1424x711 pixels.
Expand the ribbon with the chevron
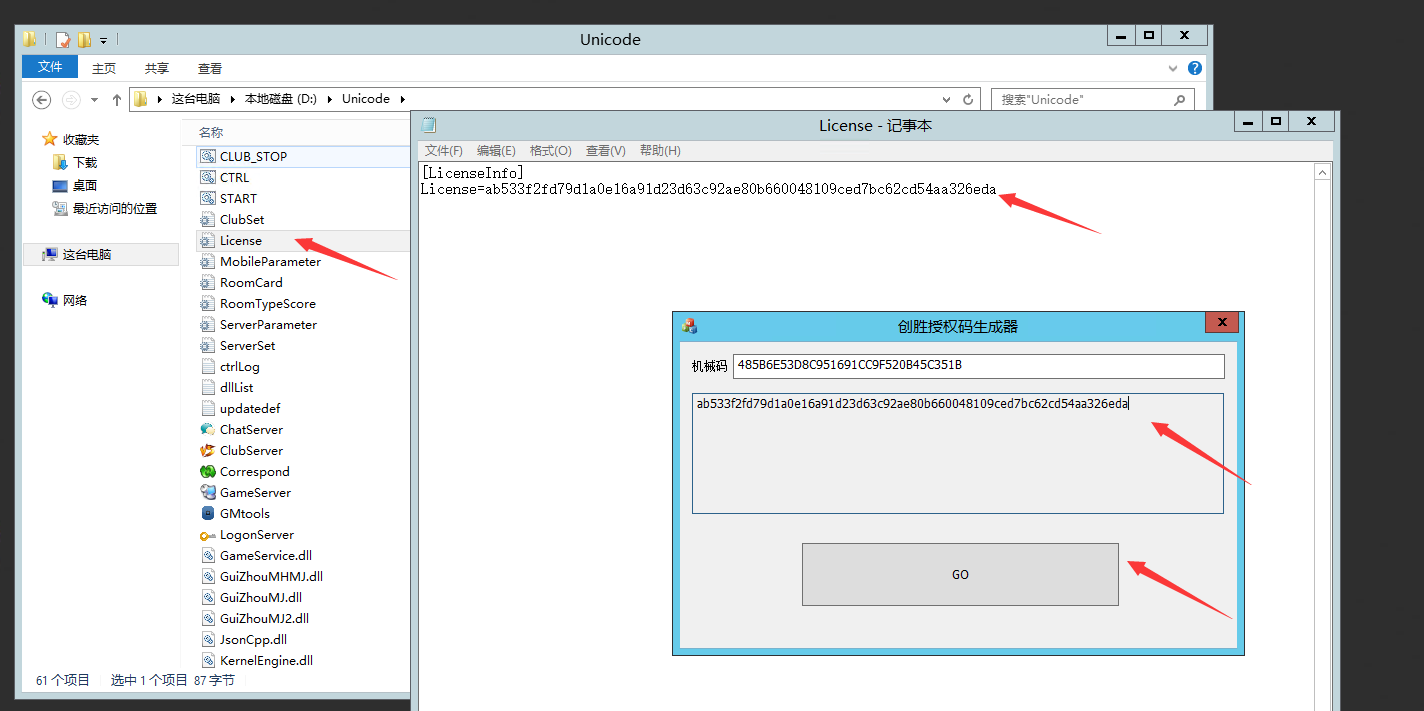pyautogui.click(x=1174, y=68)
